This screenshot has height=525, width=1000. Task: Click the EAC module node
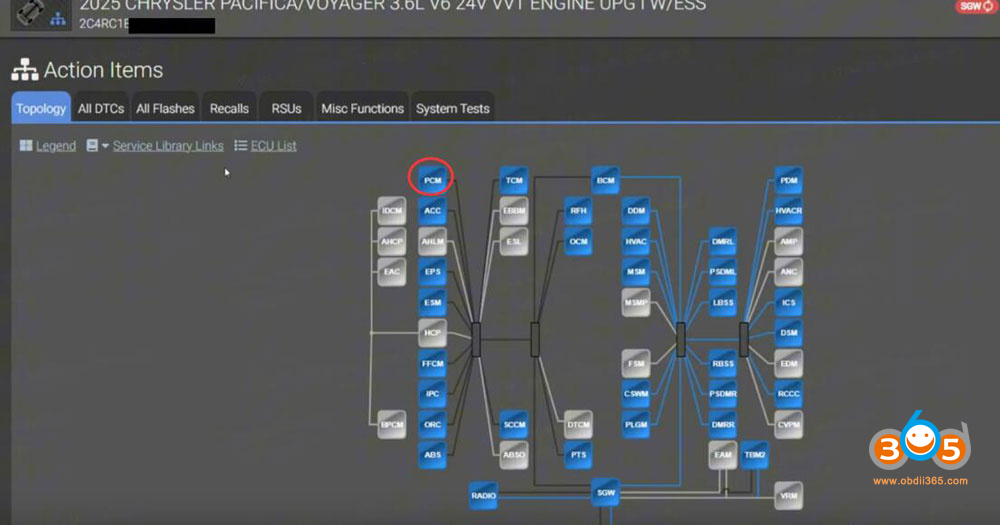point(392,272)
